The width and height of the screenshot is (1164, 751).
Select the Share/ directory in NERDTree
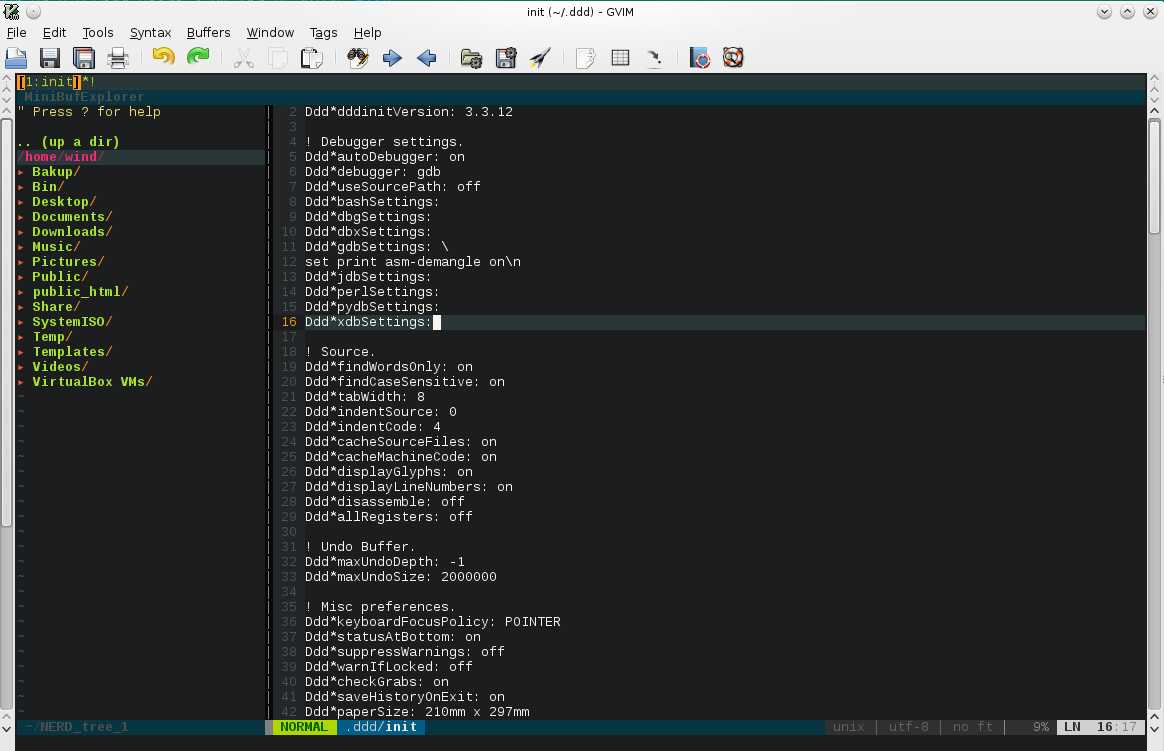56,307
